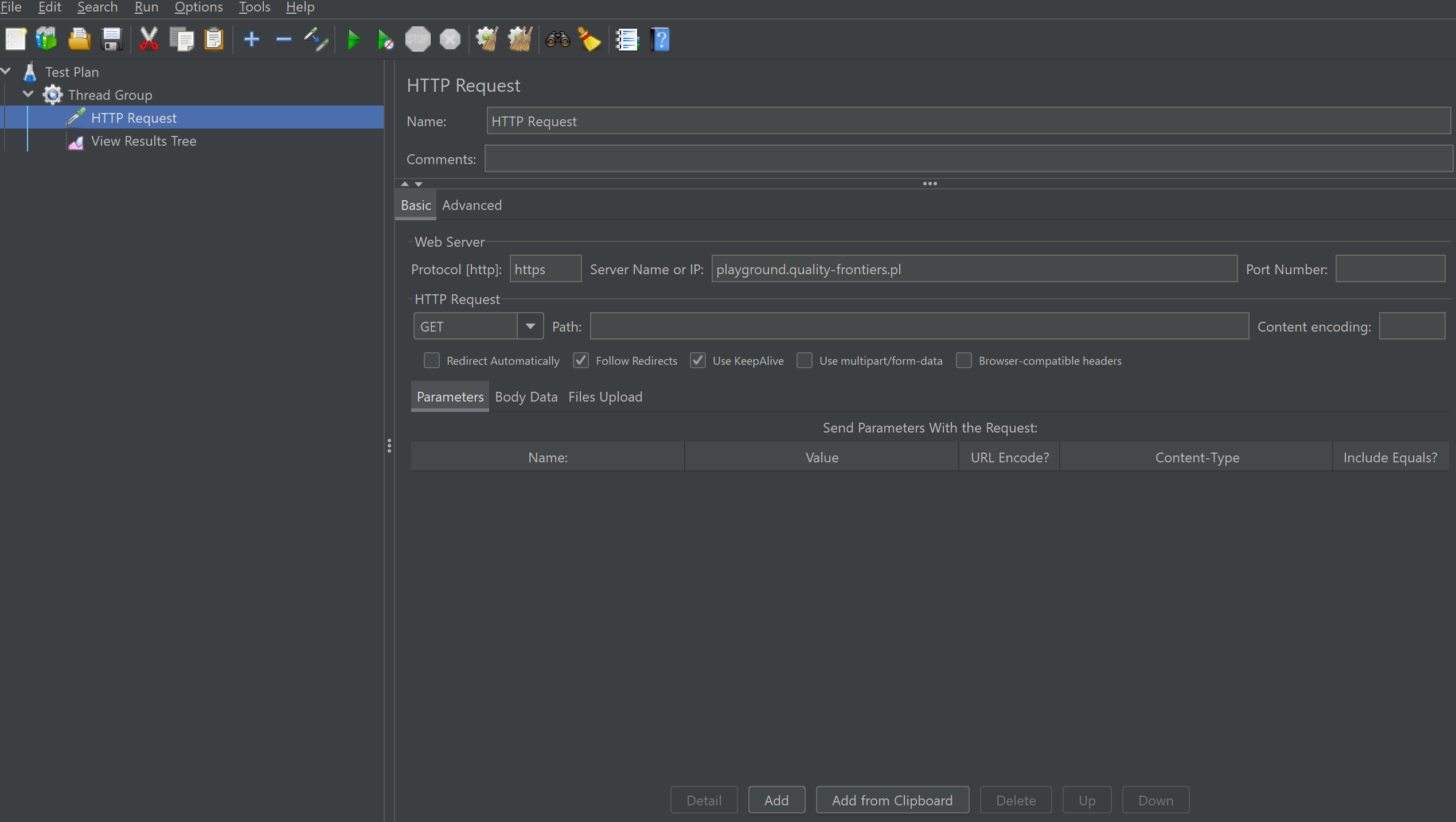This screenshot has height=822, width=1456.
Task: Click Add from Clipboard button
Action: tap(892, 800)
